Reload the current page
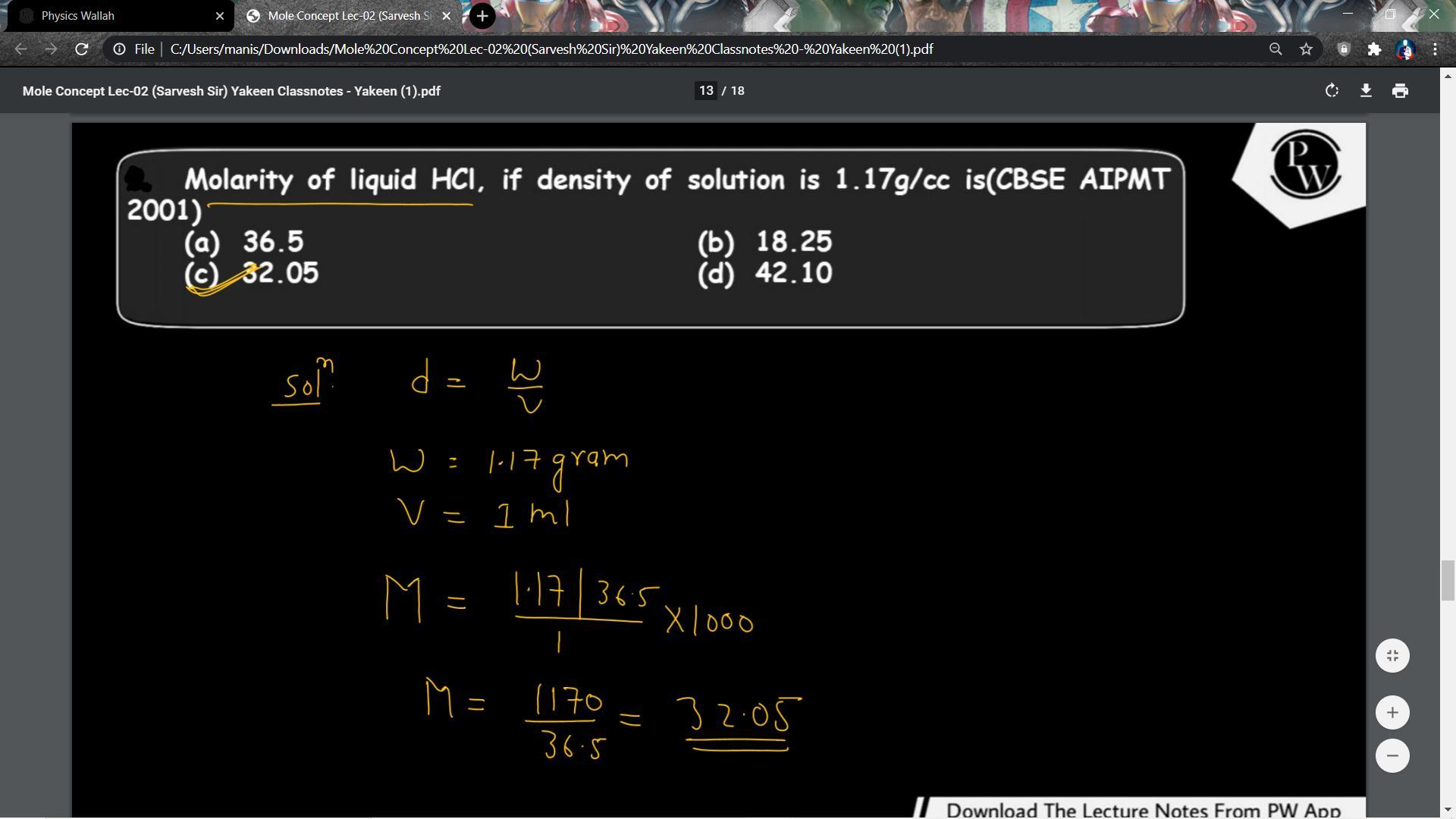The height and width of the screenshot is (819, 1456). pyautogui.click(x=81, y=49)
